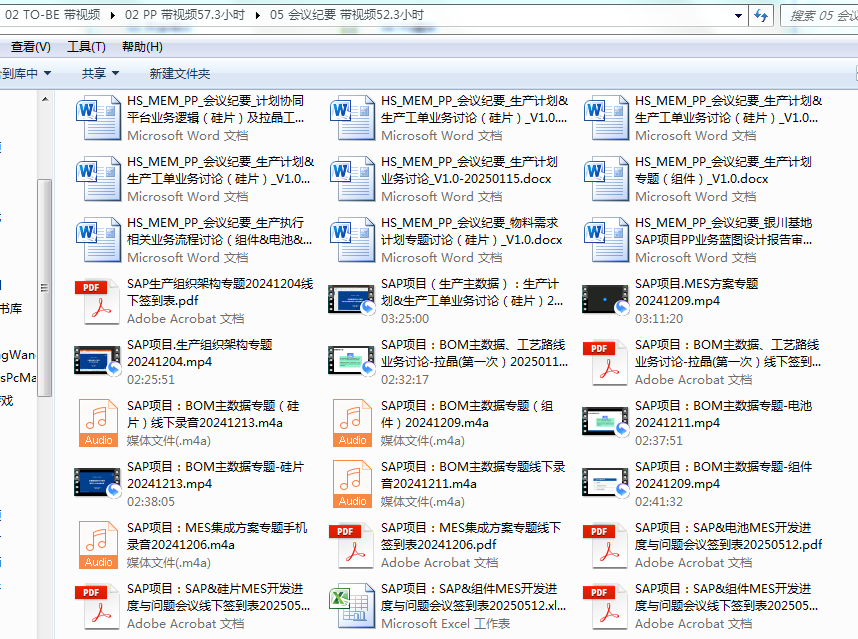Click the refresh button beside the address bar

[x=762, y=15]
